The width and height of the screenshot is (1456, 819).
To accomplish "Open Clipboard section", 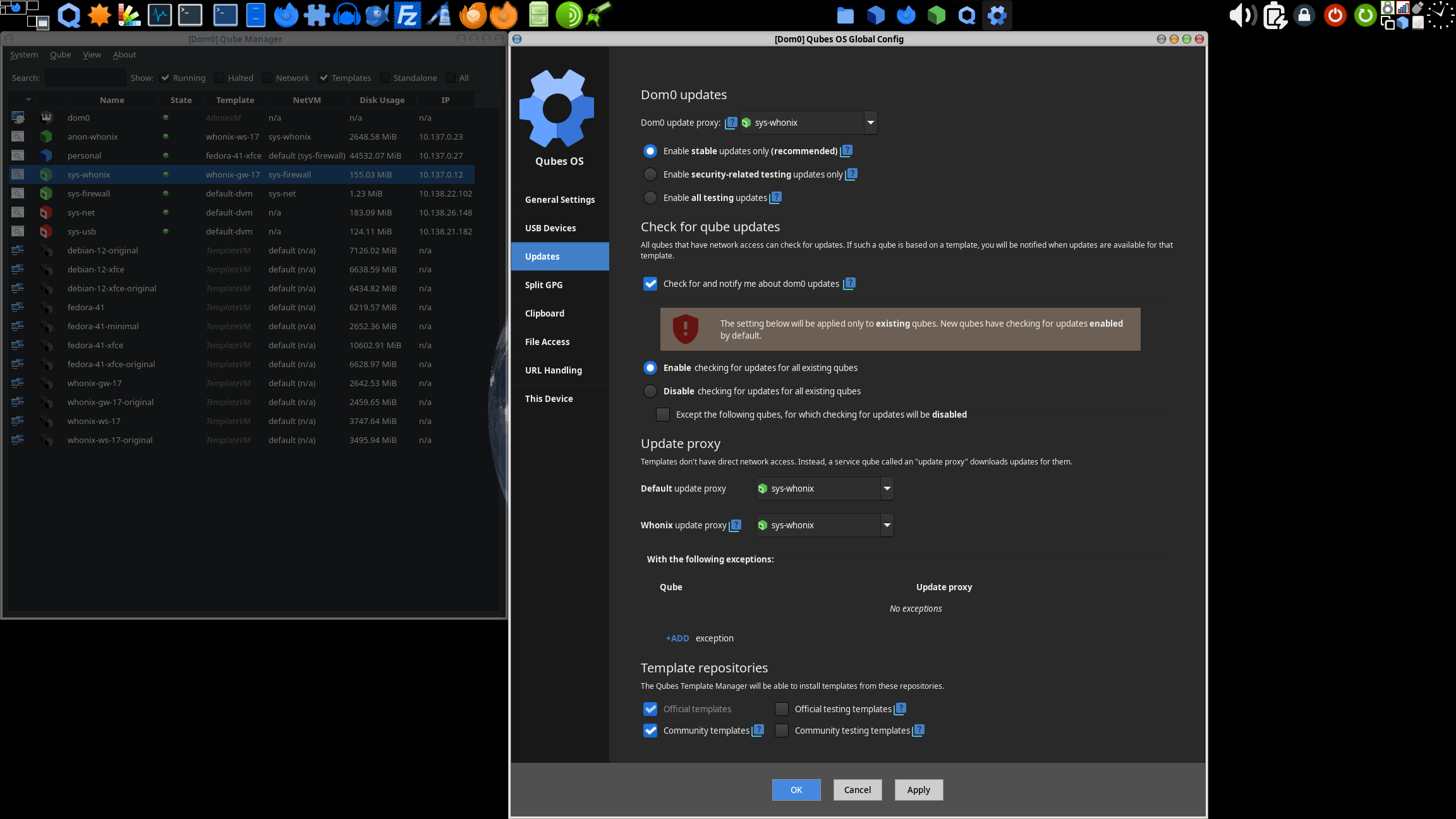I will [x=560, y=313].
